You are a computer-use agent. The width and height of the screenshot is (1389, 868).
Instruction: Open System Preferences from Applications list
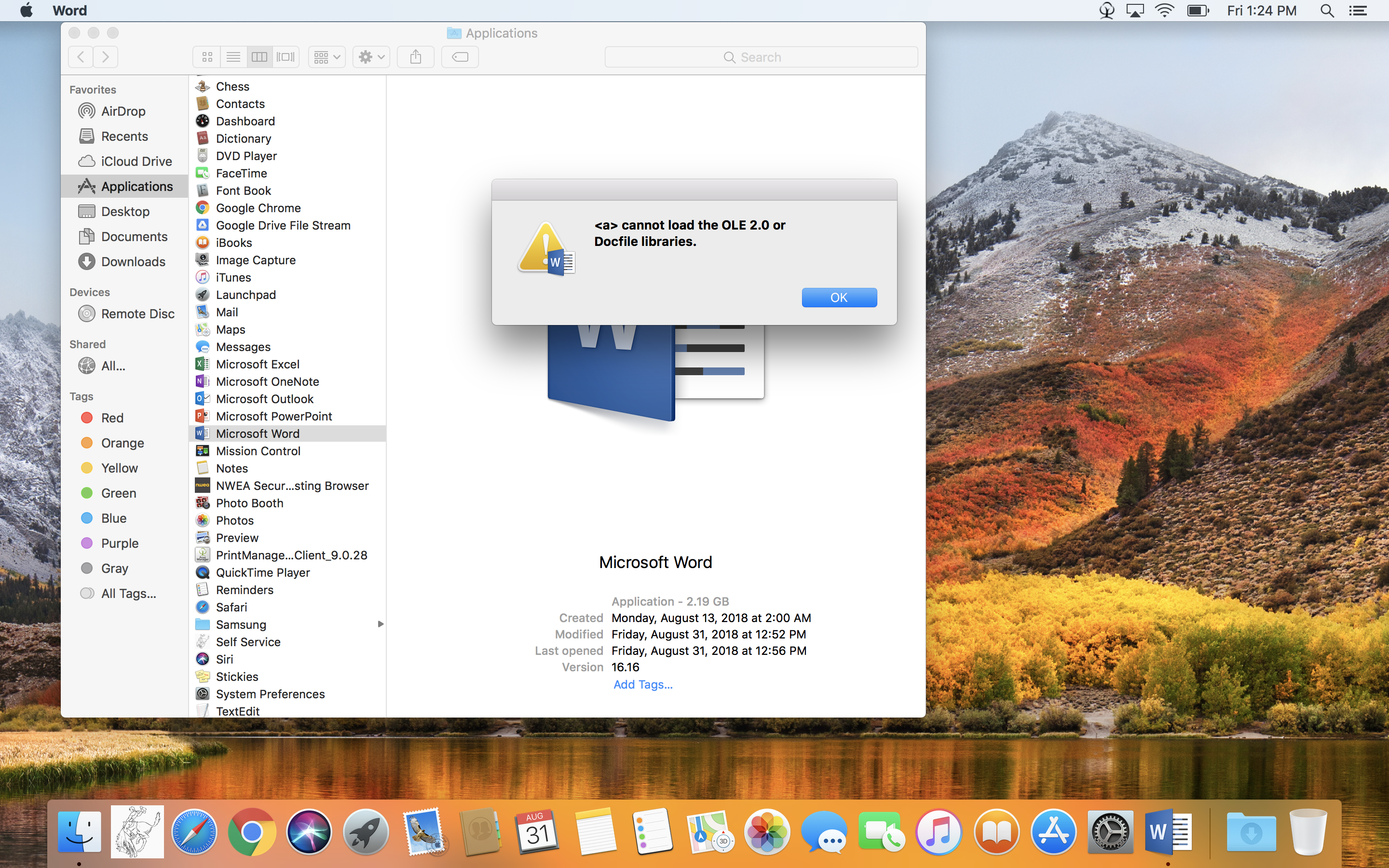click(270, 693)
